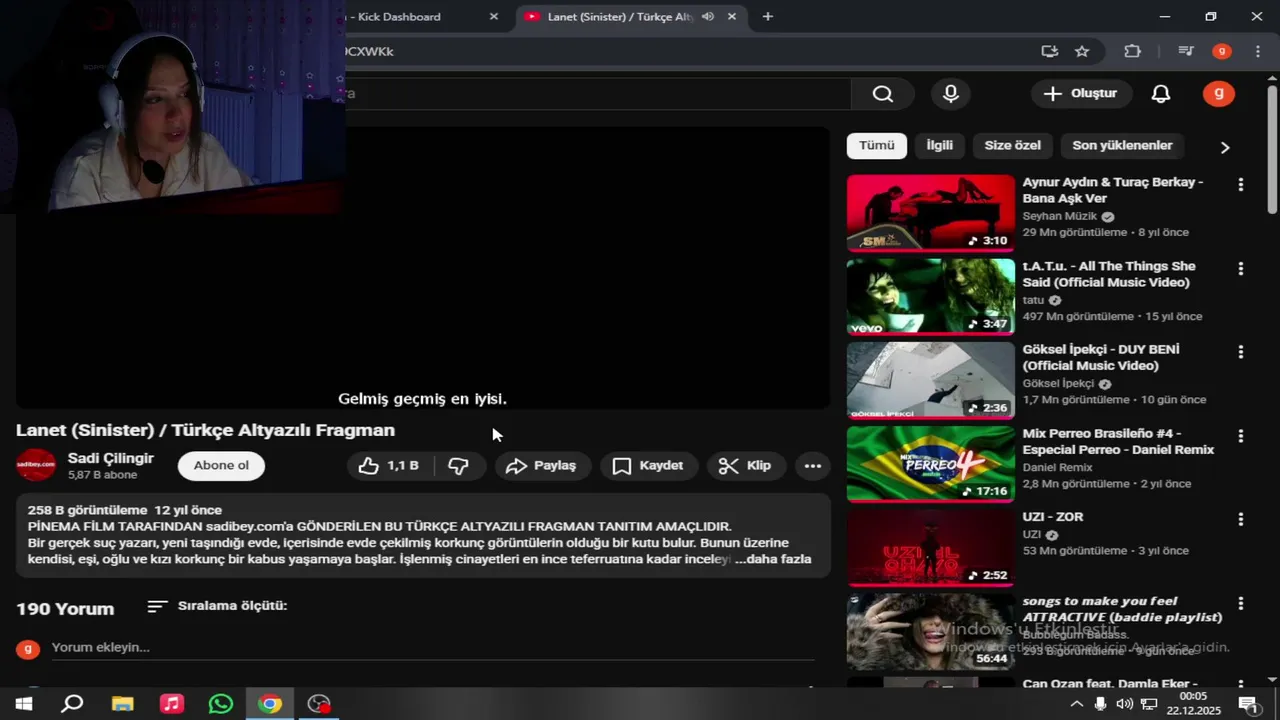Open OBS Studio from taskbar
Screen dimensions: 1280x720
(x=319, y=704)
